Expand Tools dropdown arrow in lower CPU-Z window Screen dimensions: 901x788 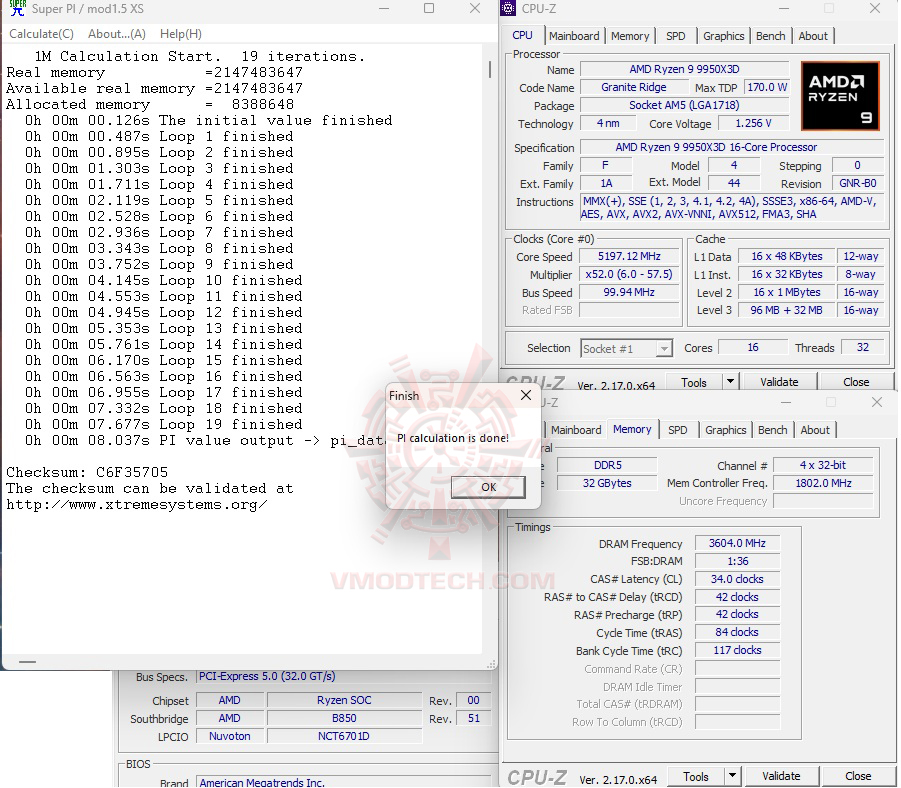[x=733, y=777]
